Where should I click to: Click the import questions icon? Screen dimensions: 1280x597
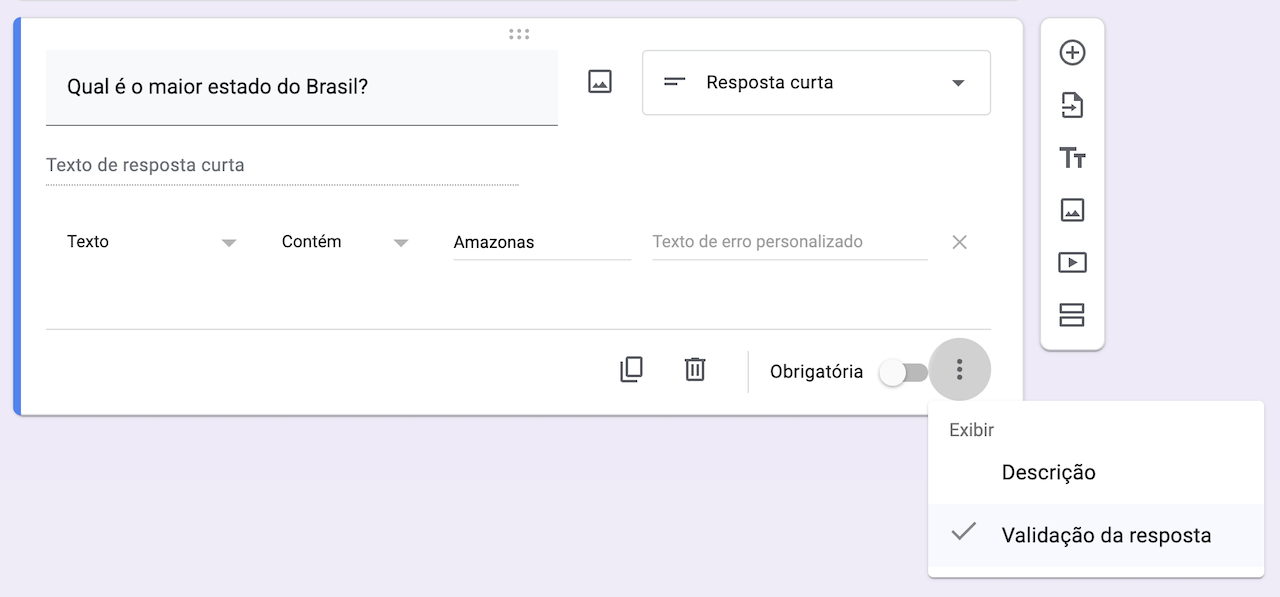[1072, 105]
